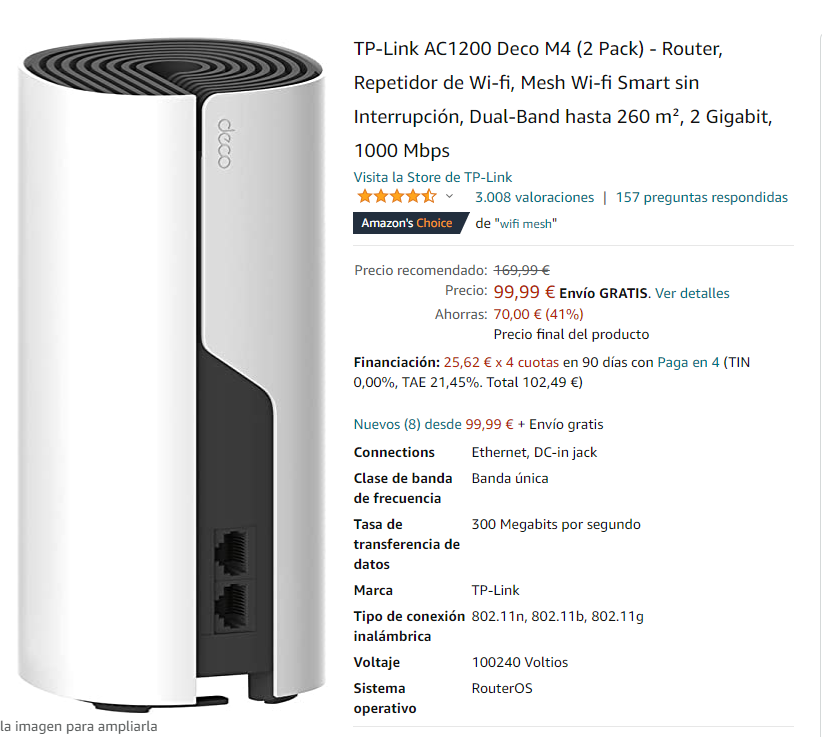Open Paga en 4 financing link
Screen dimensions: 822x737
pos(688,362)
